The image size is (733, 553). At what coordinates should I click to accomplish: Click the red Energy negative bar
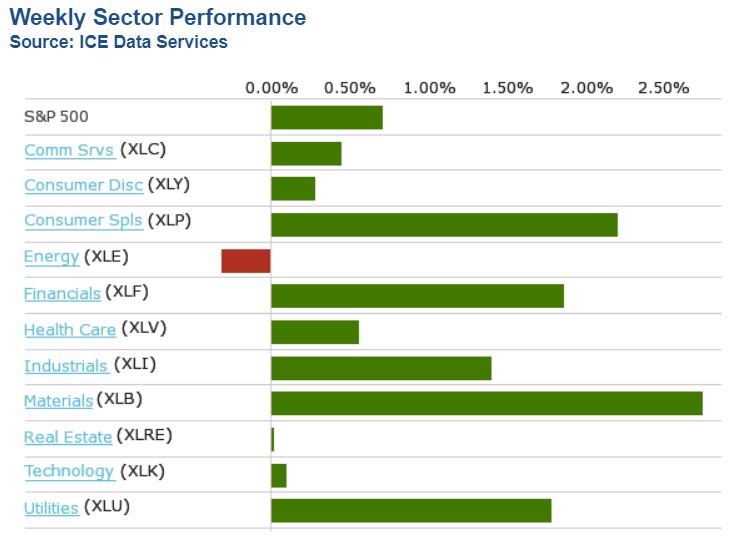pos(246,261)
